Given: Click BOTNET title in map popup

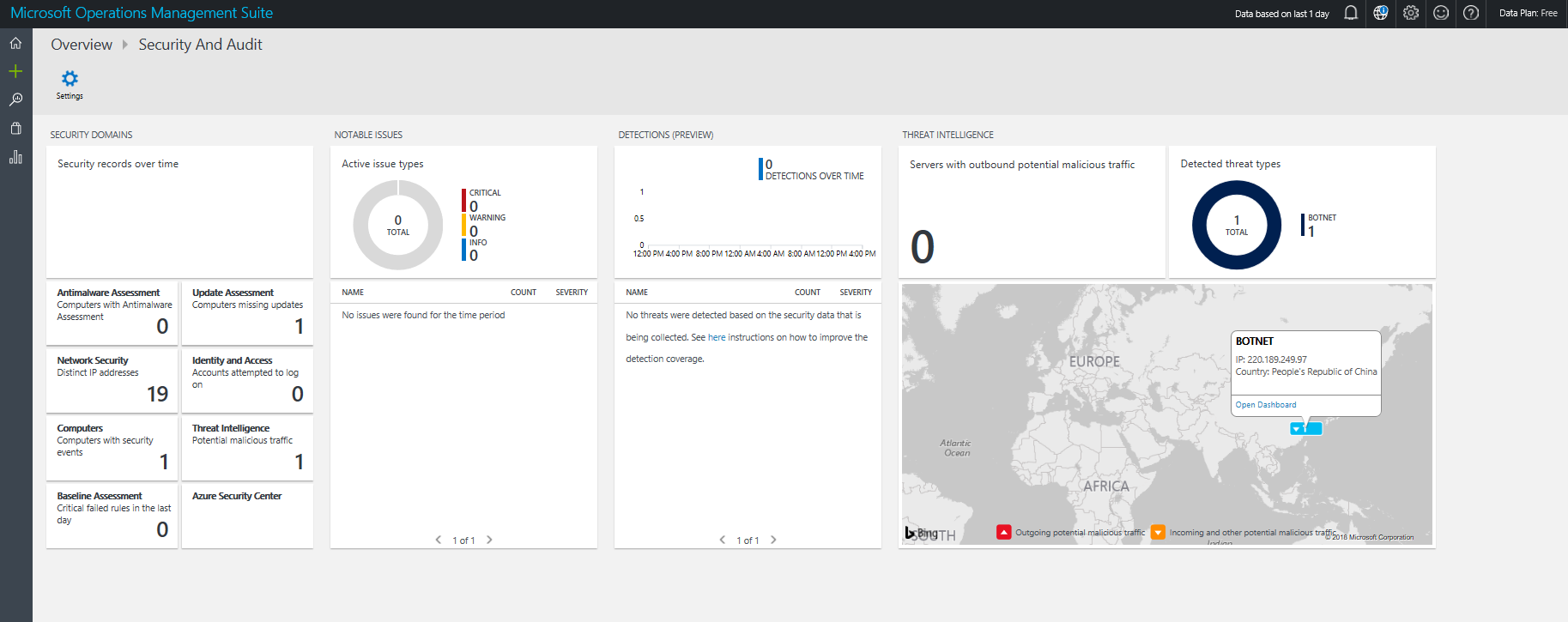Looking at the screenshot, I should [x=1255, y=341].
